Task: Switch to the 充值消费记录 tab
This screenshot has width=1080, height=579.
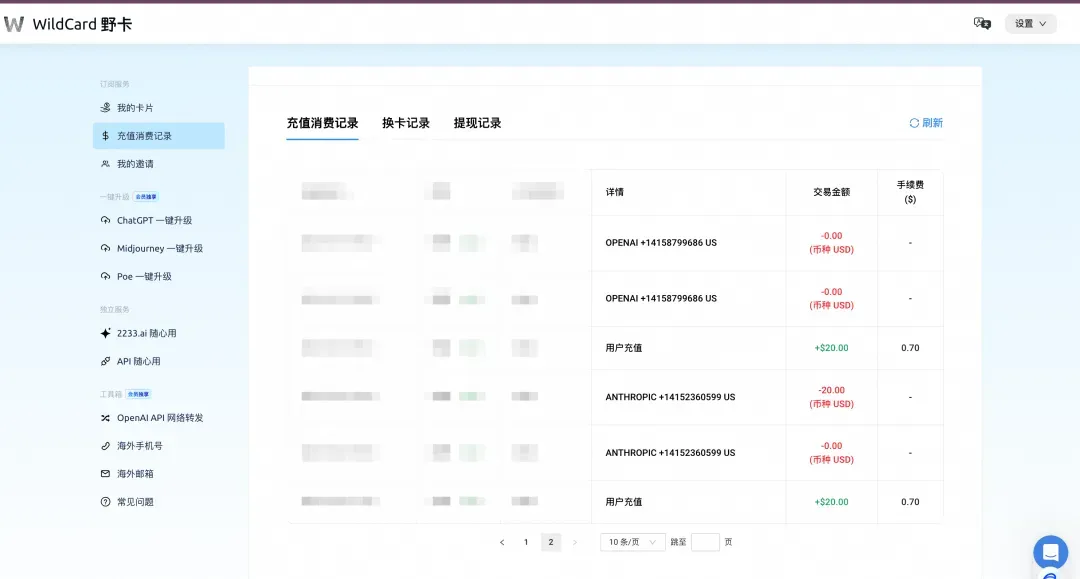Action: tap(322, 123)
